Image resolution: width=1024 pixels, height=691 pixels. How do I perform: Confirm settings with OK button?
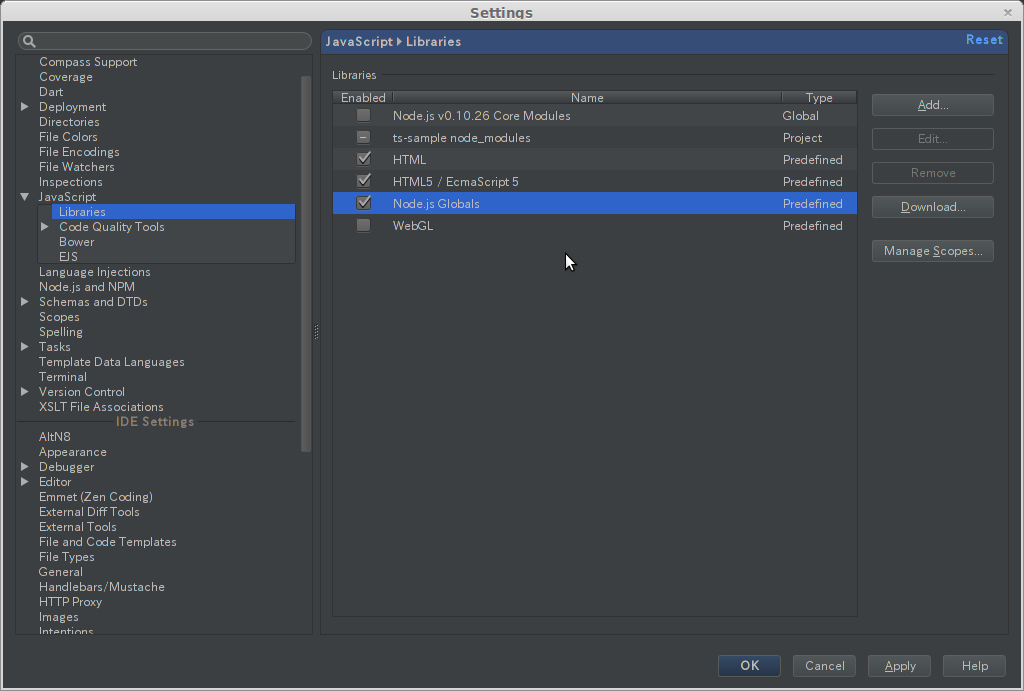pyautogui.click(x=749, y=666)
